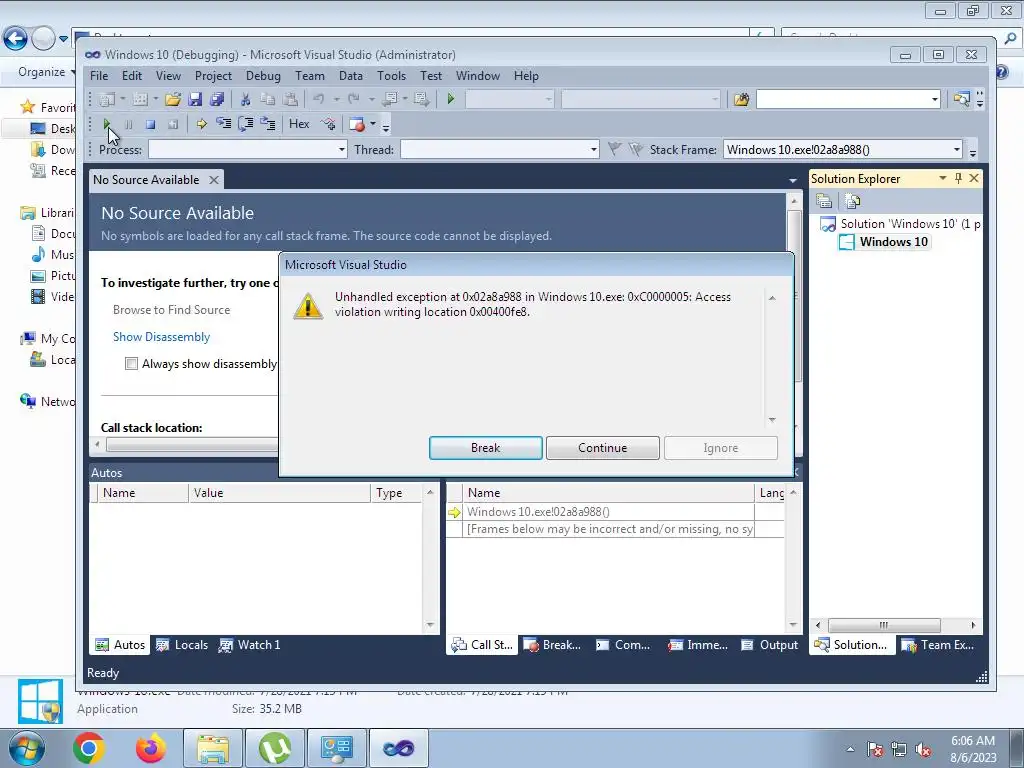Switch to the Locals tab
The height and width of the screenshot is (768, 1024).
(x=182, y=645)
